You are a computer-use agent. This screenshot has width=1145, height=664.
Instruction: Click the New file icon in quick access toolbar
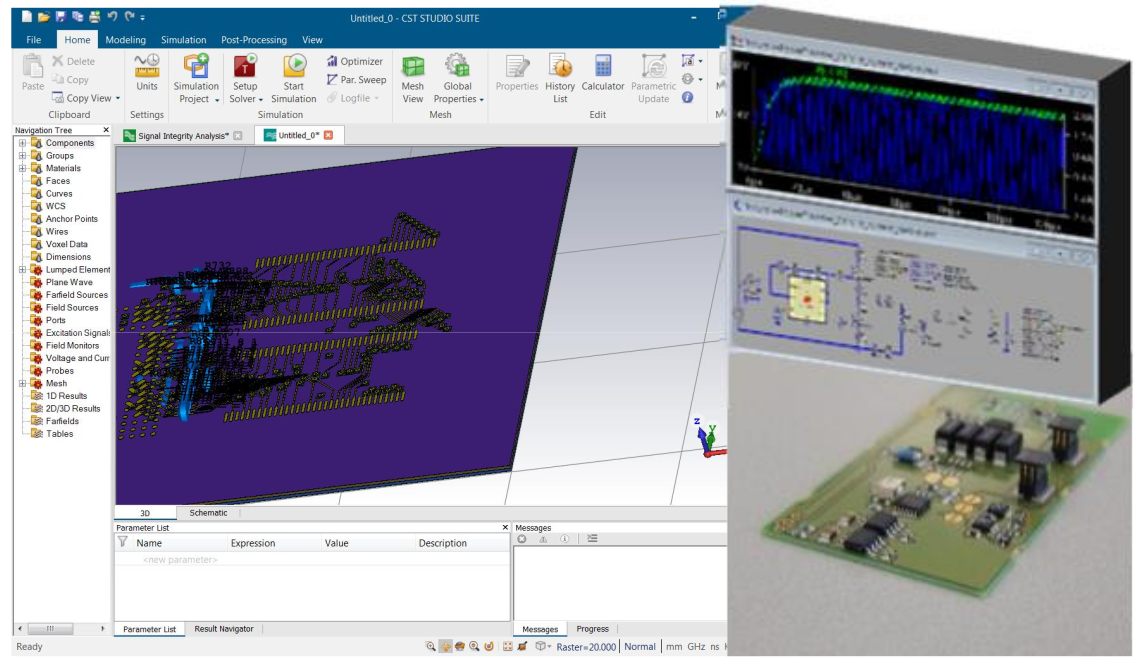27,17
